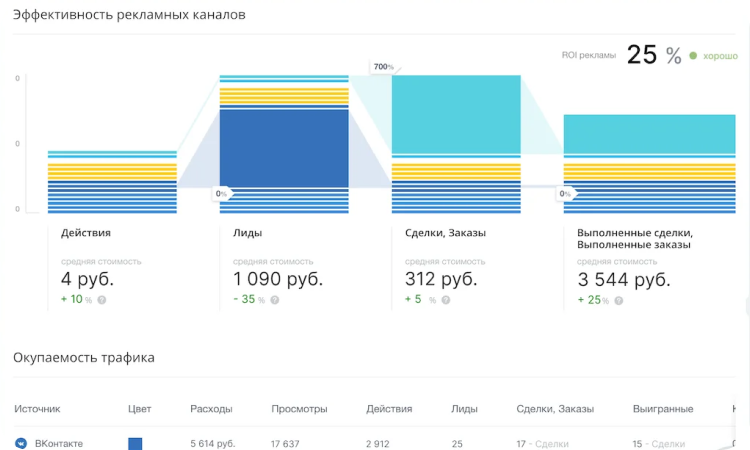Viewport: 750px width, 450px height.
Task: Click the help icon beside -35% Лиды change
Action: tap(273, 300)
